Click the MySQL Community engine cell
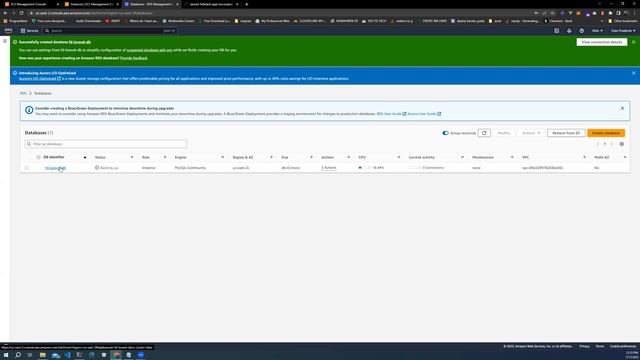 pyautogui.click(x=190, y=168)
